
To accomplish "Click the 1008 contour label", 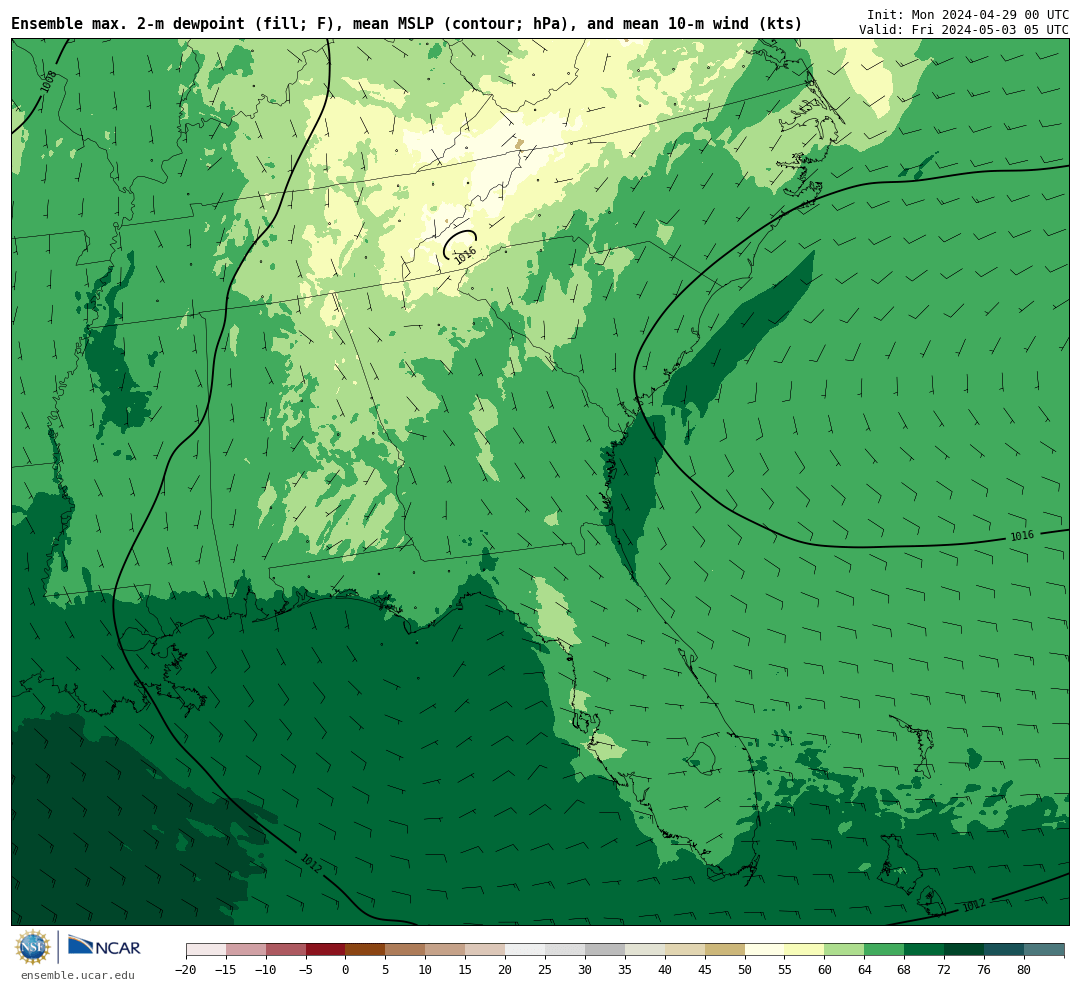I will 48,82.
